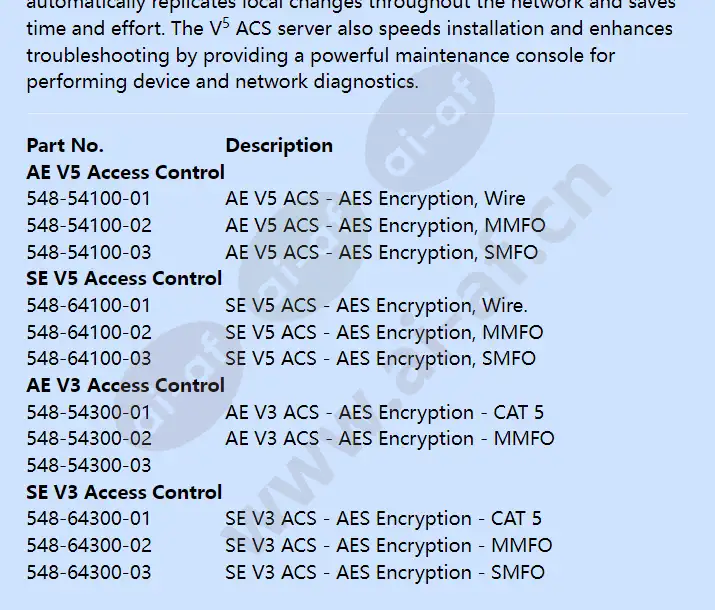Click the SE V3 Access Control heading
Viewport: 715px width, 610px height.
(124, 492)
